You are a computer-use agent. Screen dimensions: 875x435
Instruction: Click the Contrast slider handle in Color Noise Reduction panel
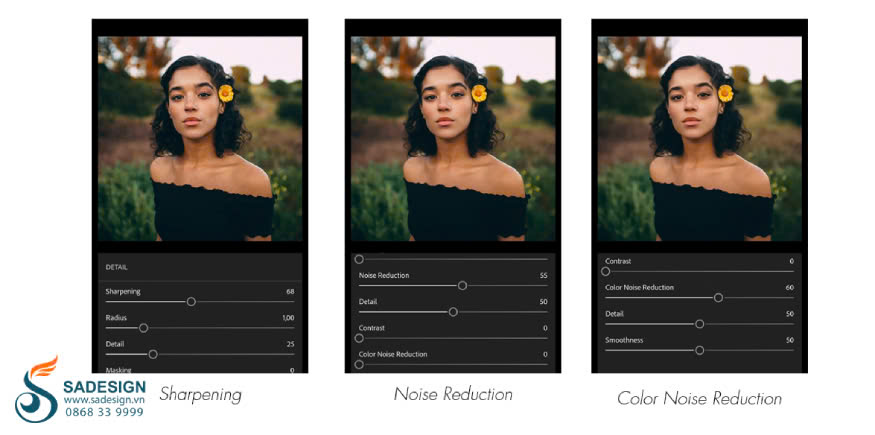(605, 272)
